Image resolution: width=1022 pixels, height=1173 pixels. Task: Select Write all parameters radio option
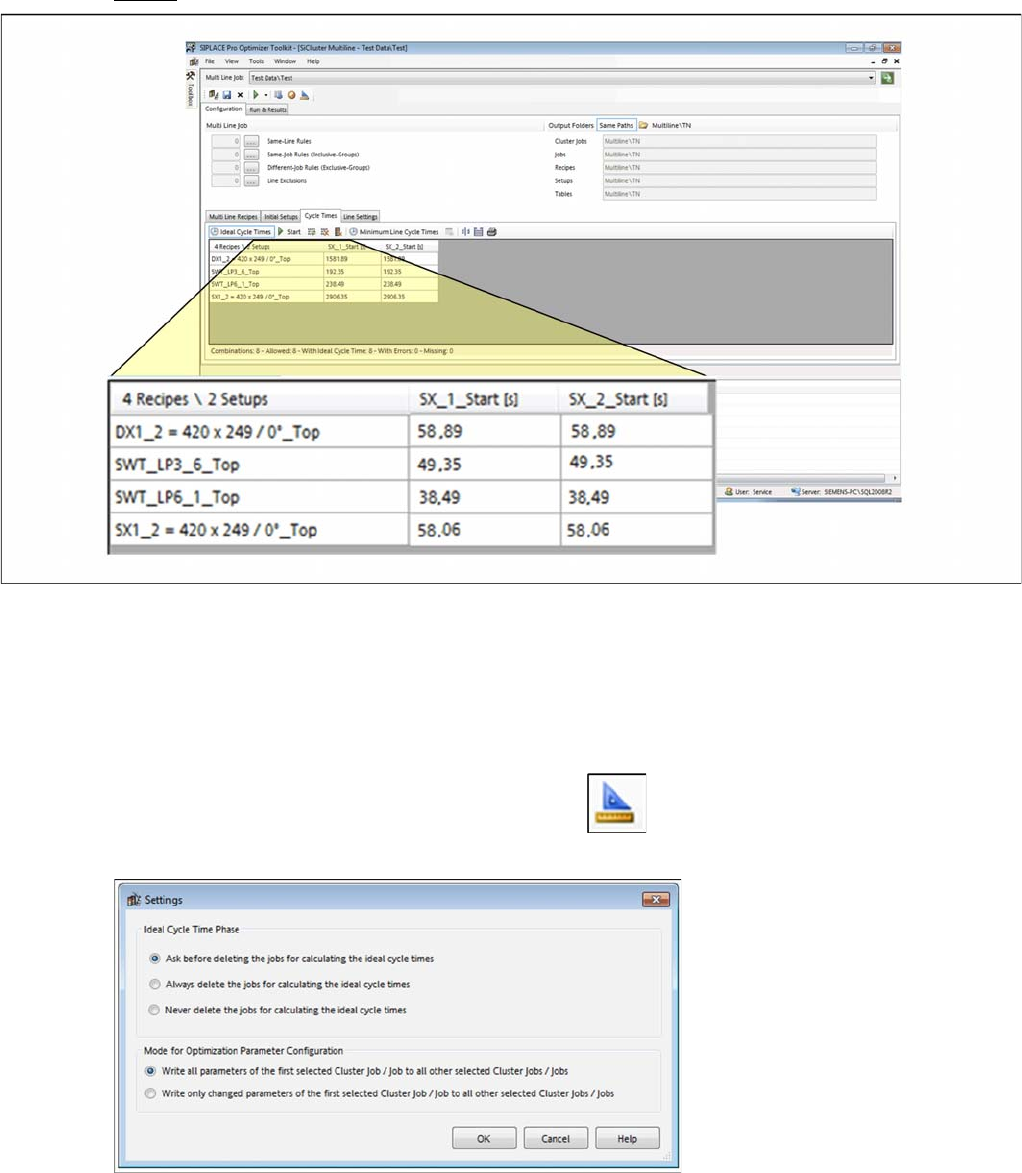click(x=150, y=1071)
